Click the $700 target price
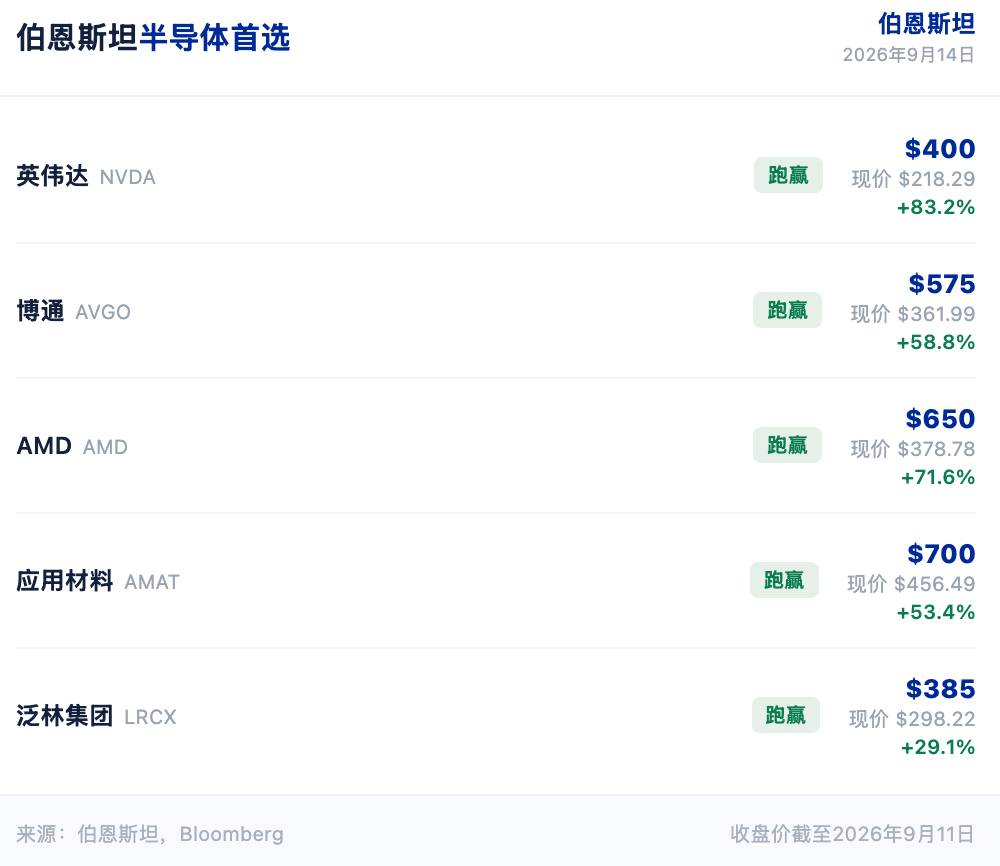This screenshot has width=1000, height=866. click(x=941, y=554)
